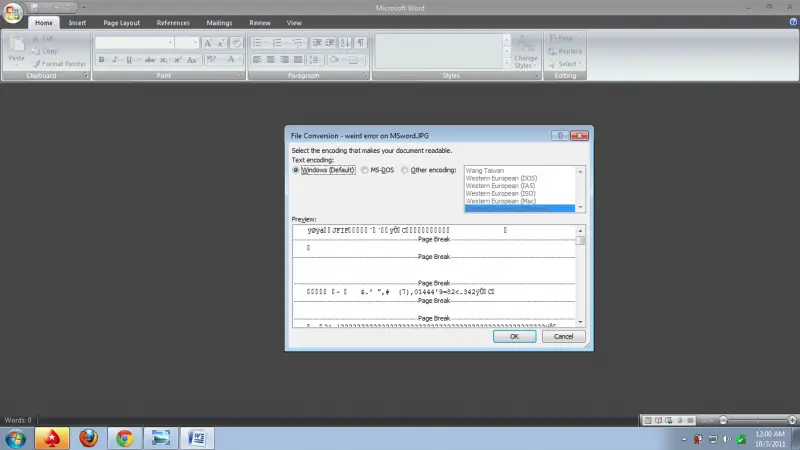This screenshot has width=800, height=450.
Task: Switch to the Insert tab
Action: point(77,23)
